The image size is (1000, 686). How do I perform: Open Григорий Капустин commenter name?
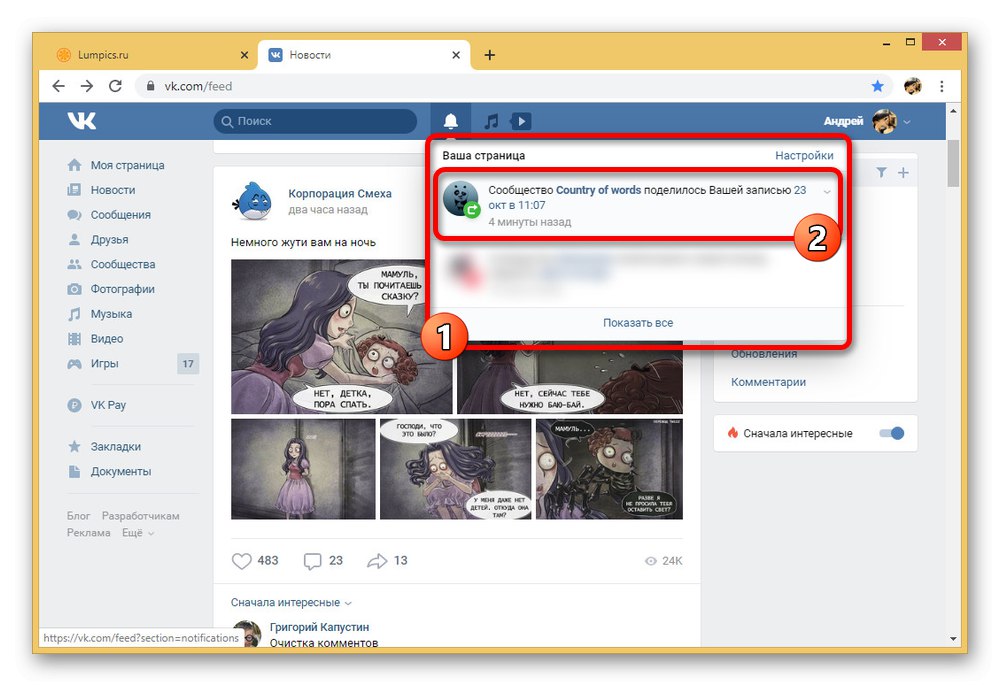[x=319, y=627]
